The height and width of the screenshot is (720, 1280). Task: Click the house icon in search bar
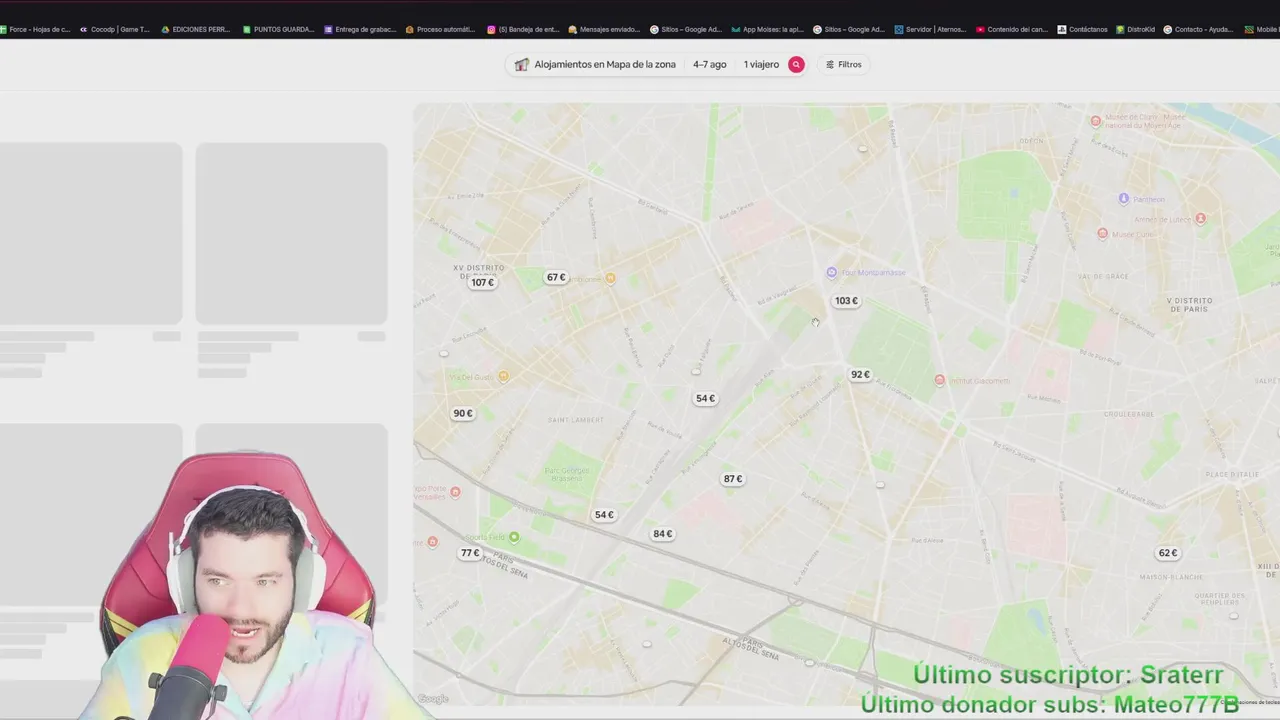[521, 64]
